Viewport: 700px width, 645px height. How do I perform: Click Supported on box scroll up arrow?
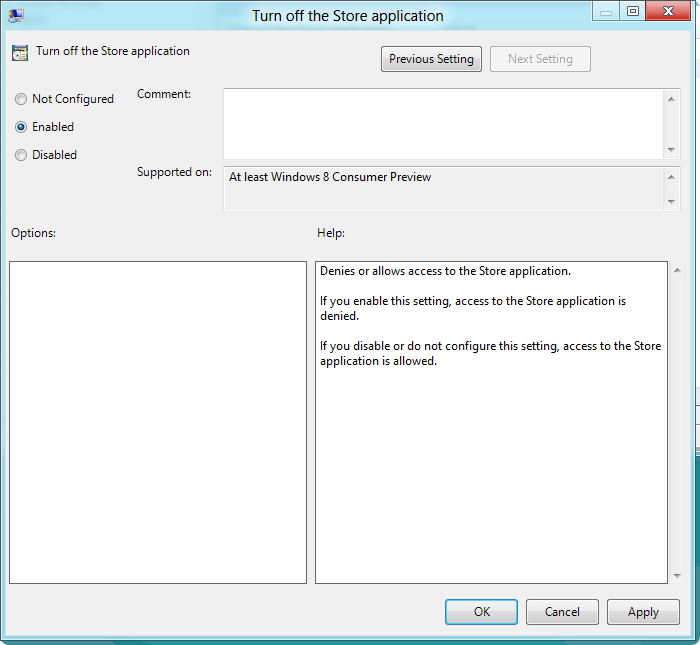[671, 177]
